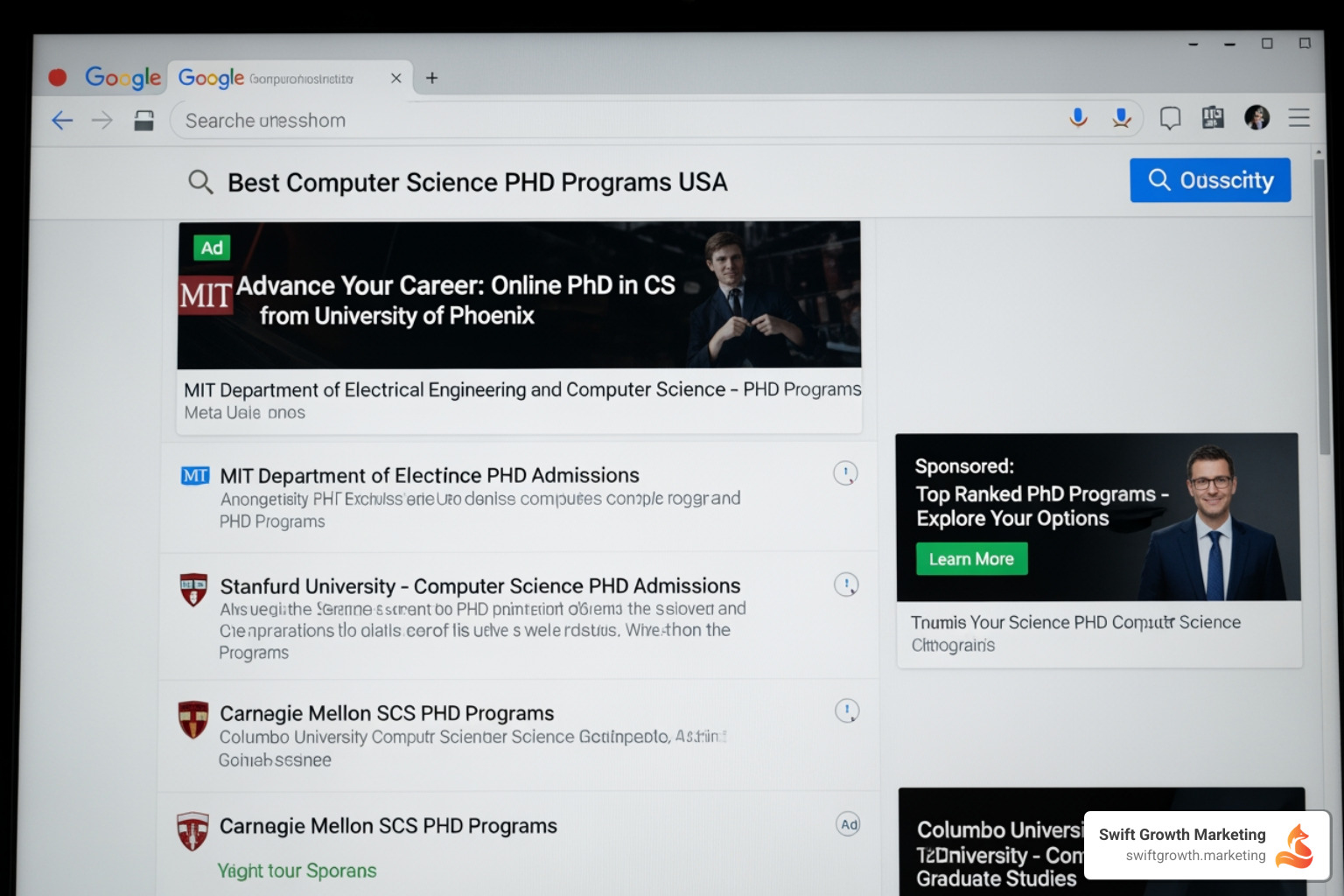Click the back navigation arrow

[x=62, y=120]
